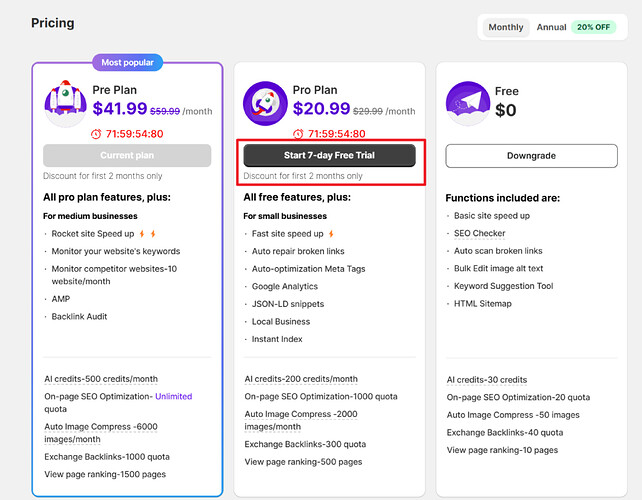Click the 20% OFF badge

click(594, 27)
